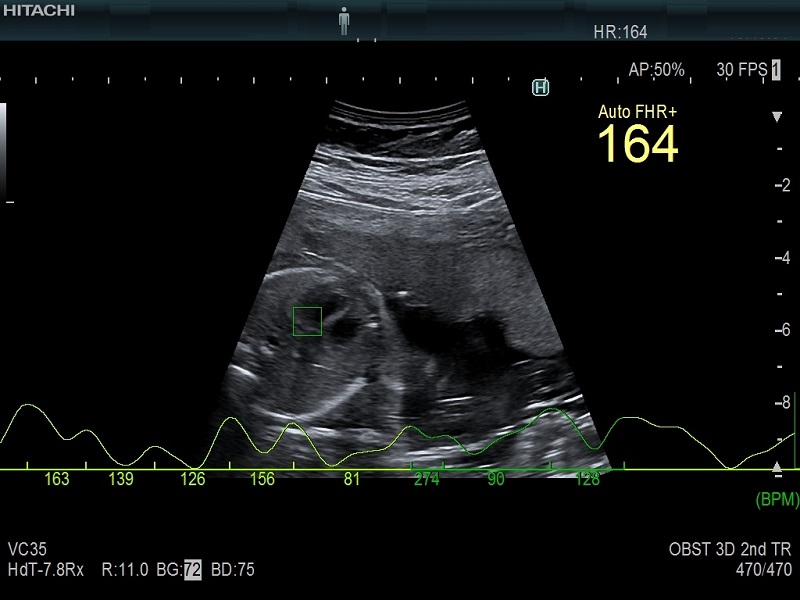The width and height of the screenshot is (800, 600).
Task: Click the 163 BPM value on trace
Action: tap(57, 480)
